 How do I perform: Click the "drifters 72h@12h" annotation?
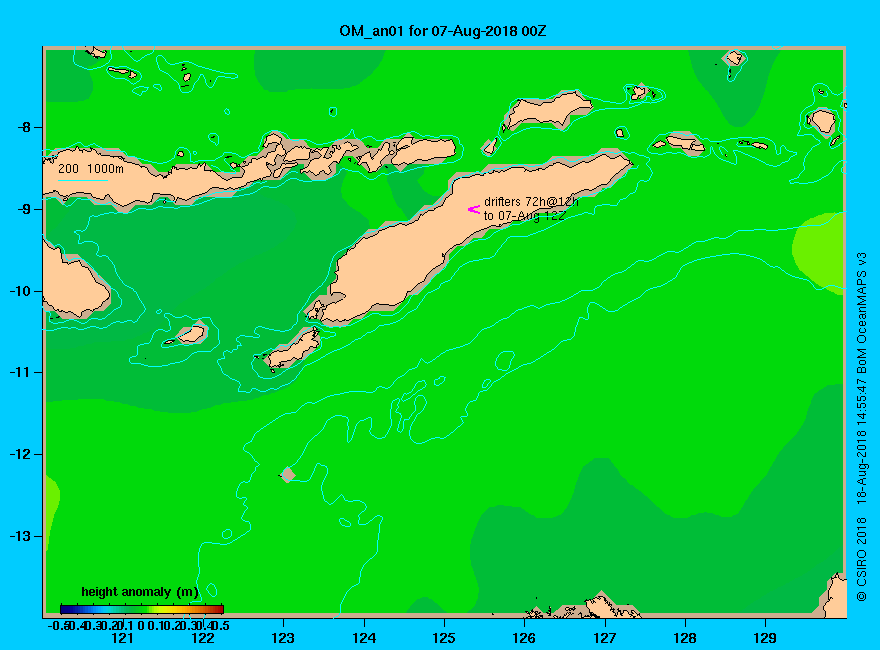pos(530,202)
